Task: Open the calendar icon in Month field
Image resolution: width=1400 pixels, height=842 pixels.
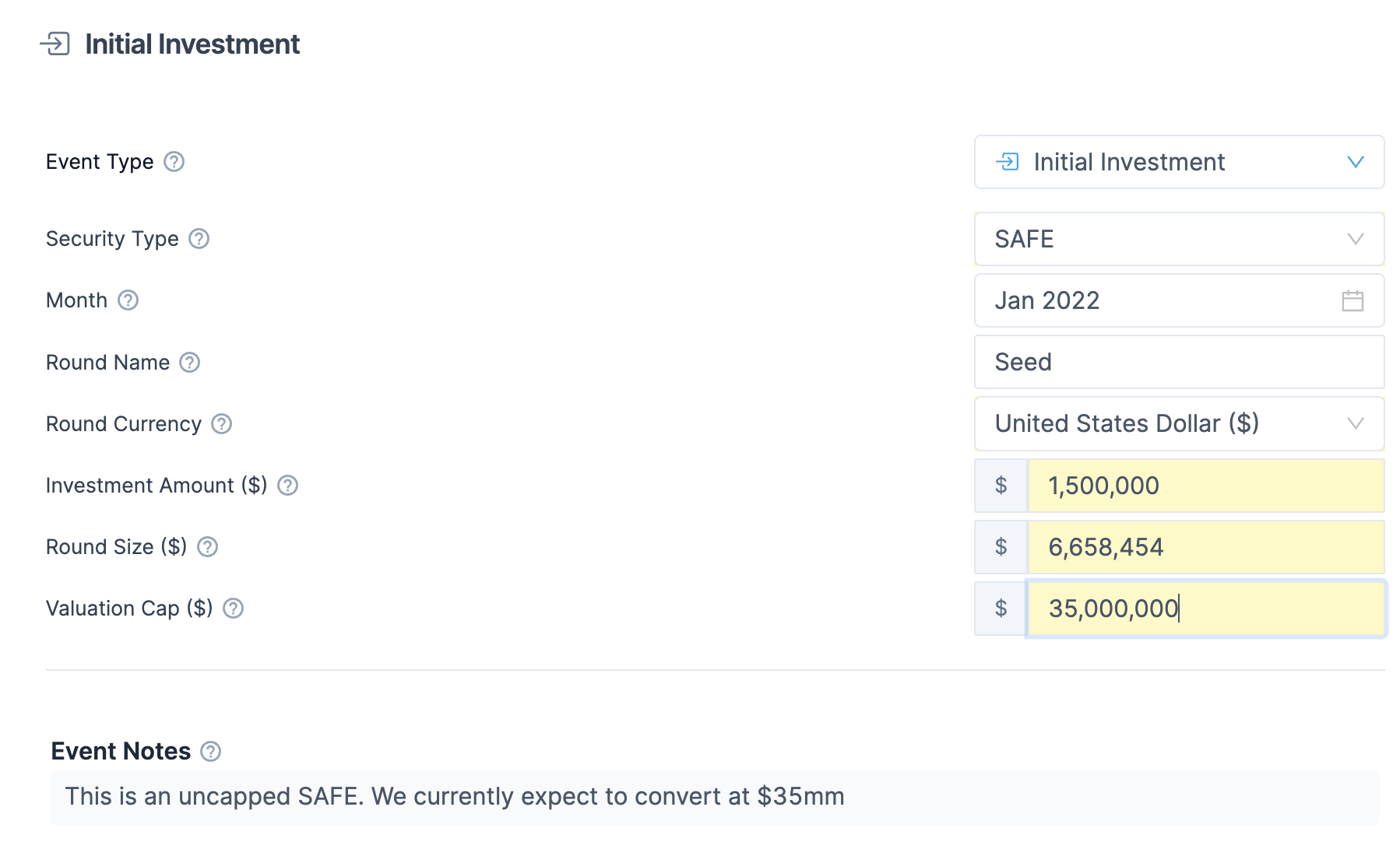Action: (1353, 300)
